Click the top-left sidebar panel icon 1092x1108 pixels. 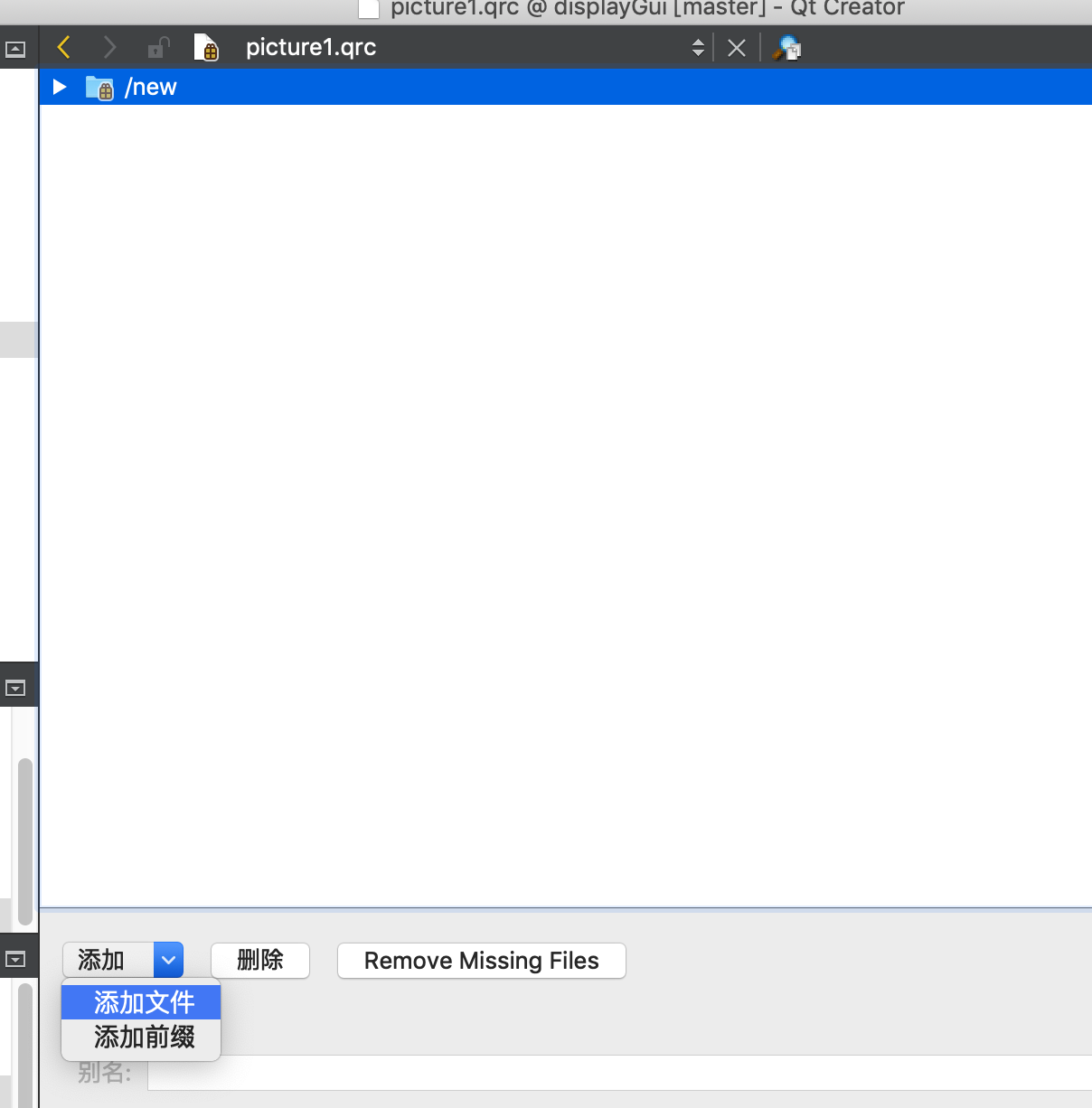pos(16,48)
